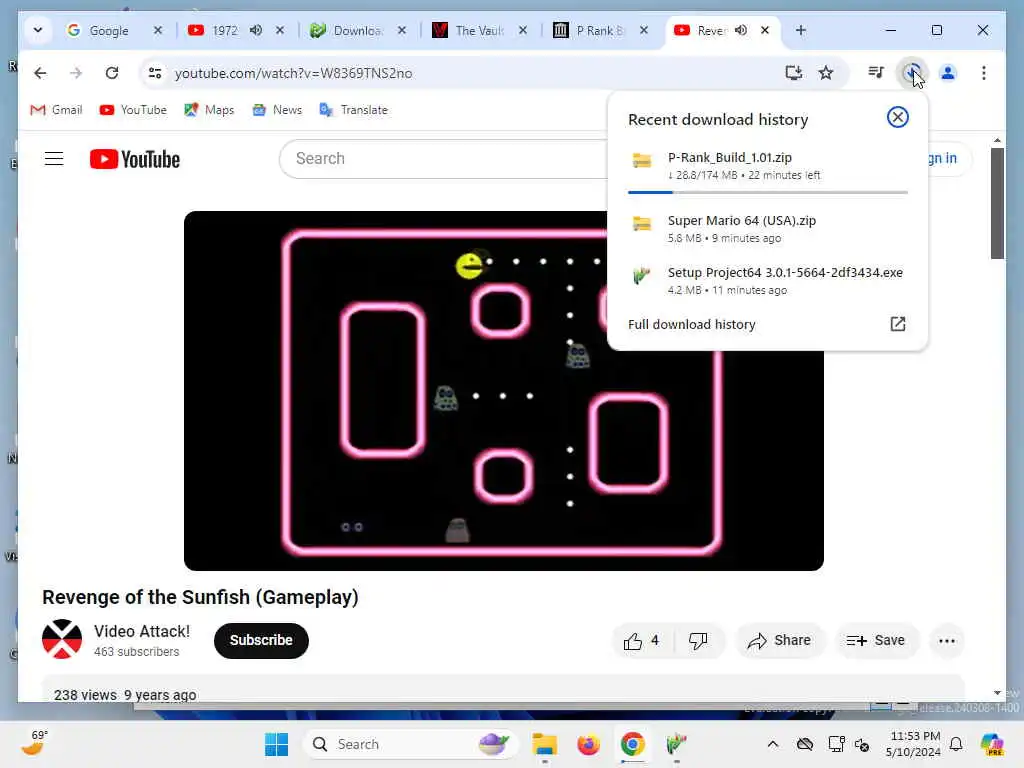Image resolution: width=1024 pixels, height=768 pixels.
Task: Open Translate bookmark
Action: pyautogui.click(x=353, y=110)
